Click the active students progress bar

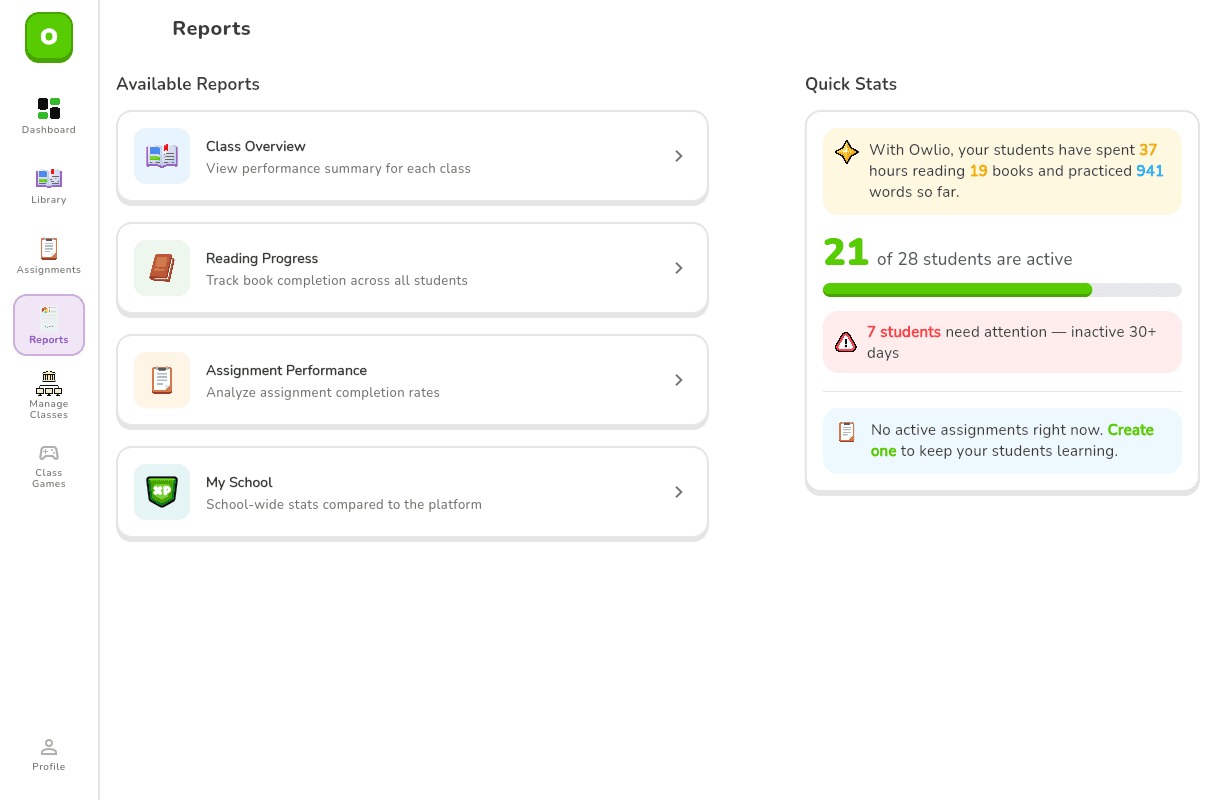1002,290
